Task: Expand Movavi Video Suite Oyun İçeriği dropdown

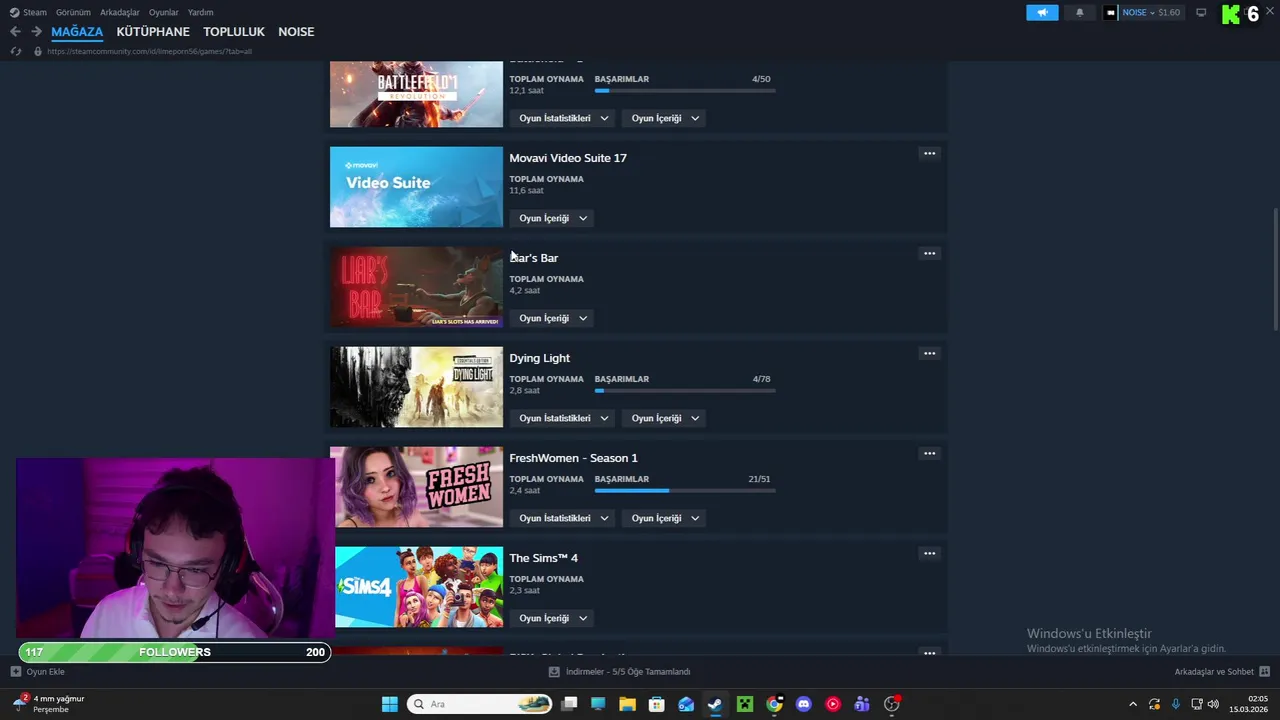Action: click(x=553, y=218)
